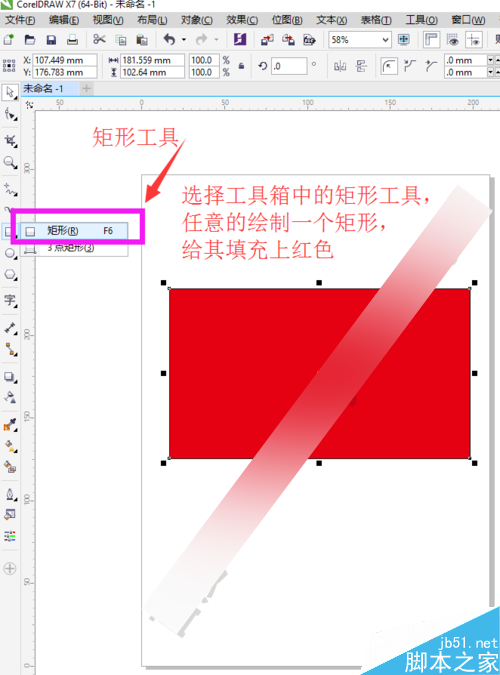Edit the object height field 102.64 mm

coord(152,72)
